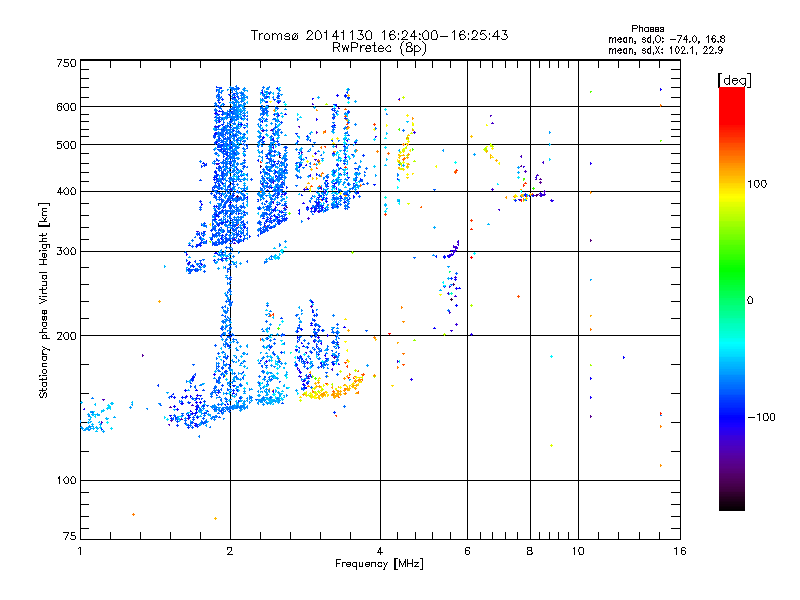Click the x-axis tick label "8"

530,551
